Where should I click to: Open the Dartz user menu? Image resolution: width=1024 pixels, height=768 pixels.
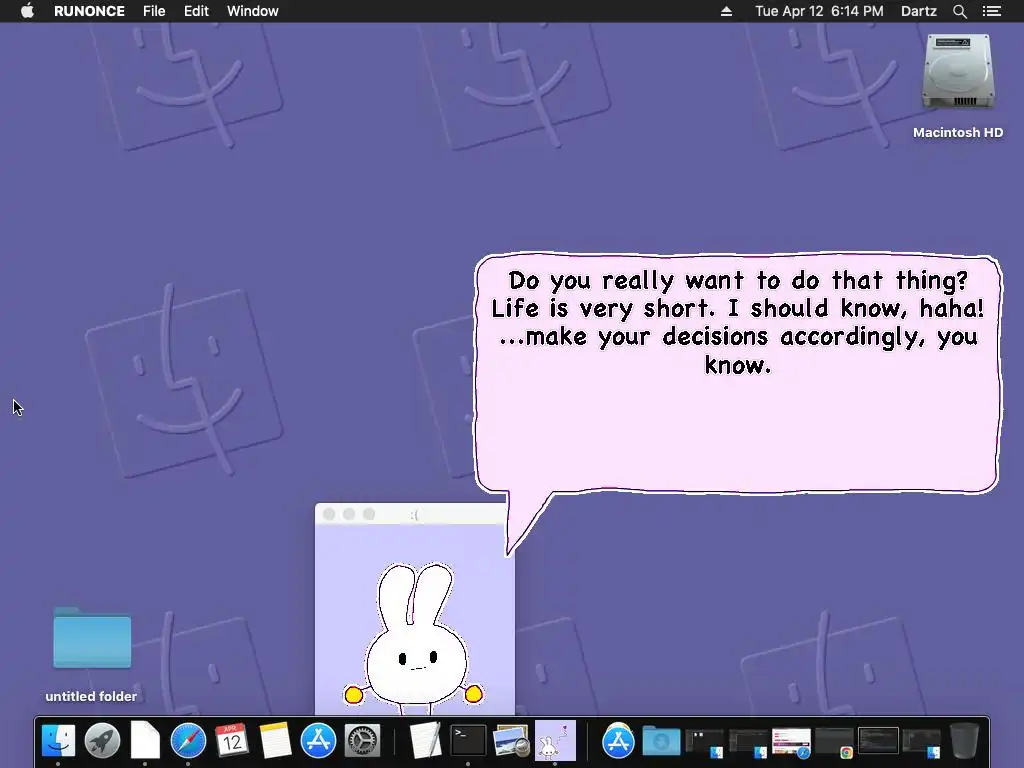pos(919,11)
